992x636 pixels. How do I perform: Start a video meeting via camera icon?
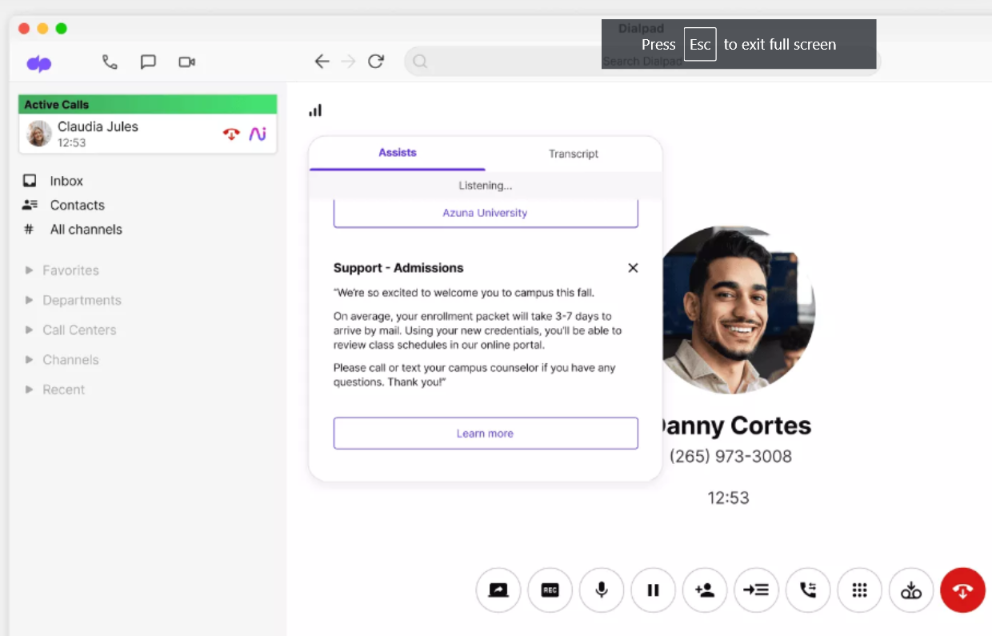[x=187, y=61]
